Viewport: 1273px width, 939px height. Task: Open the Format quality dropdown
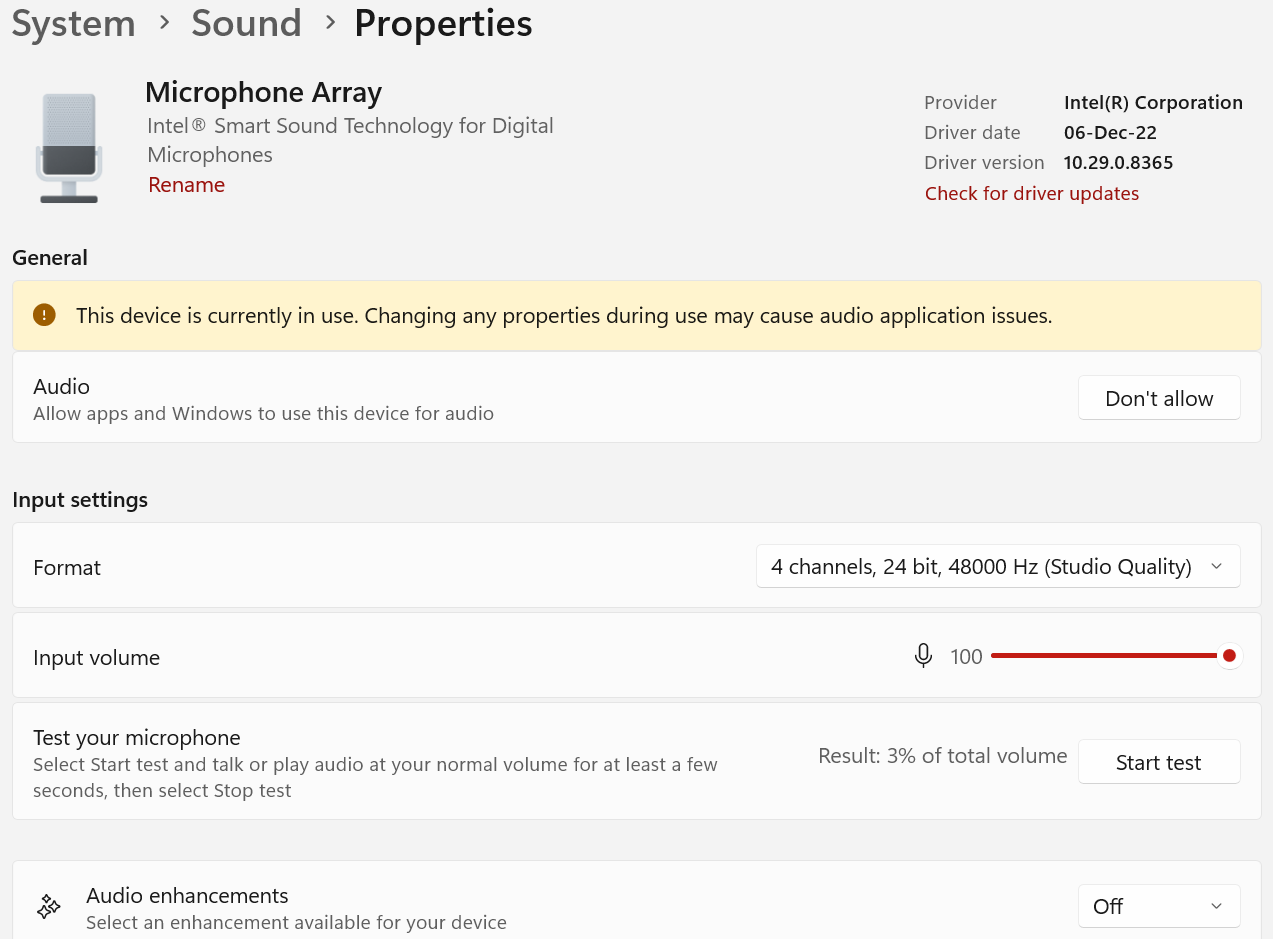pos(997,567)
